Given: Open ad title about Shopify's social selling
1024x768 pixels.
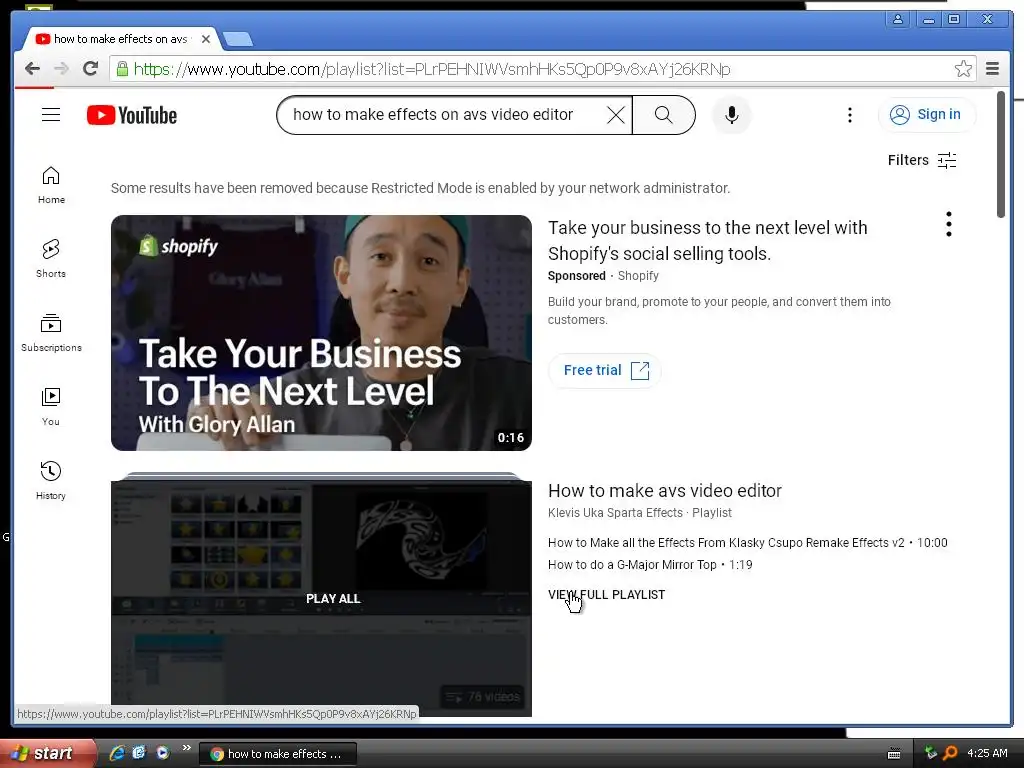Looking at the screenshot, I should 708,240.
